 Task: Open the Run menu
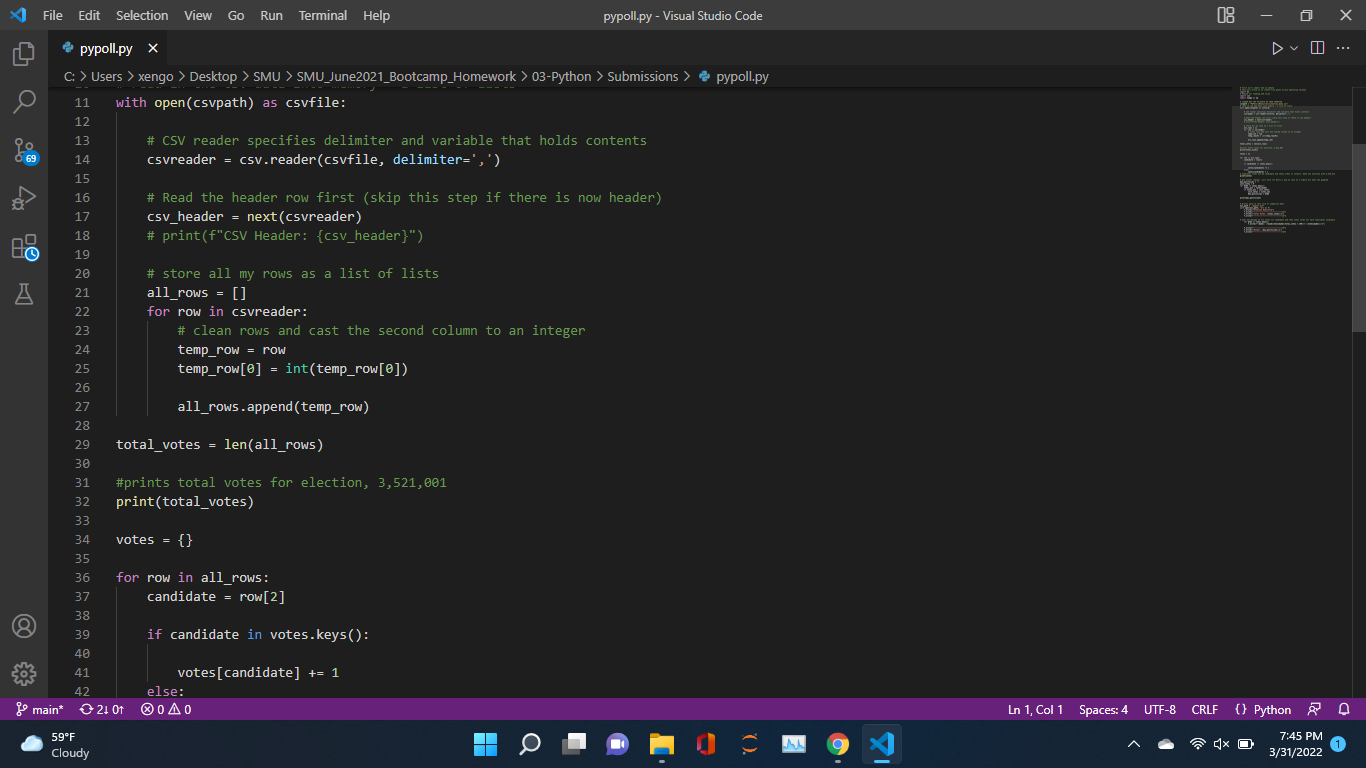tap(271, 15)
